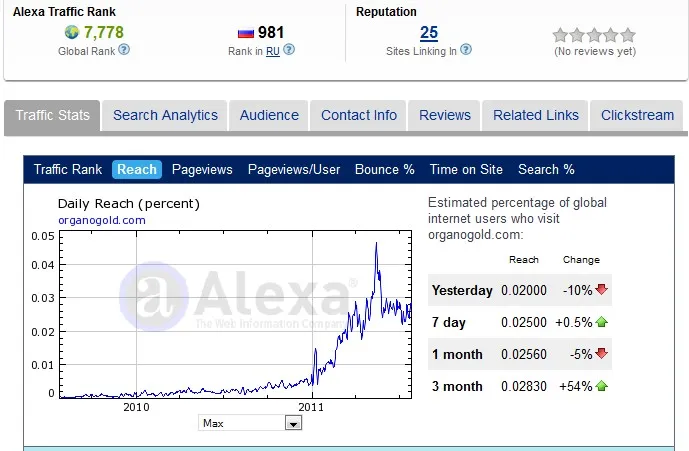Select the Search % chart tab
Image resolution: width=689 pixels, height=451 pixels.
[546, 170]
